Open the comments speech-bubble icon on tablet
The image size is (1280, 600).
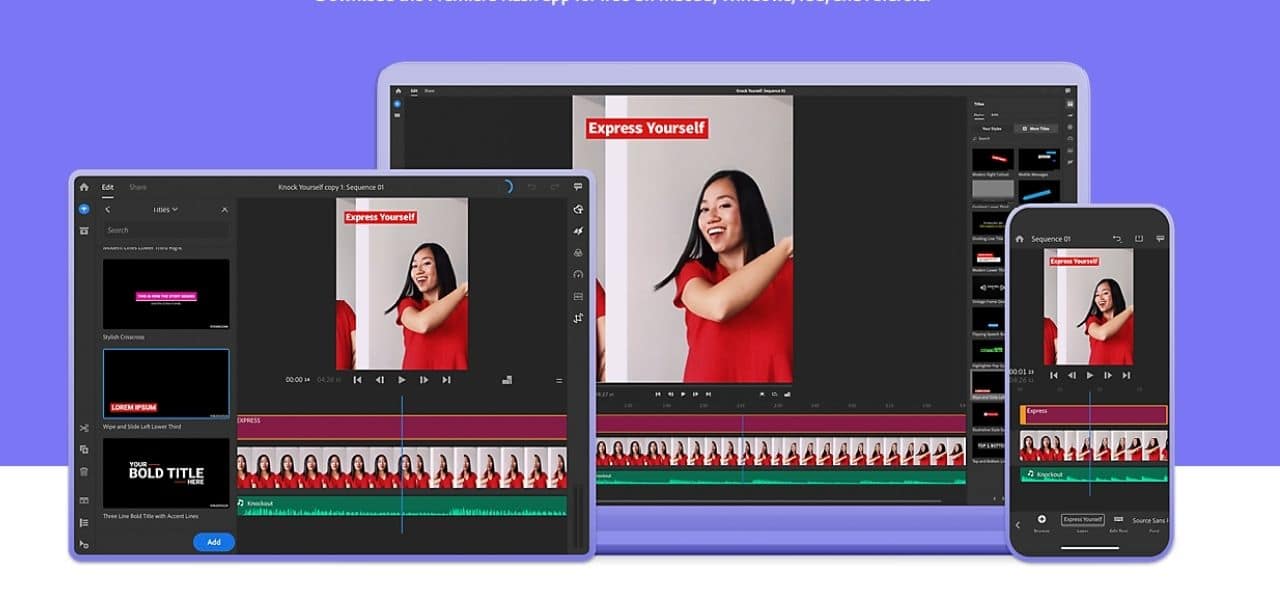(578, 187)
